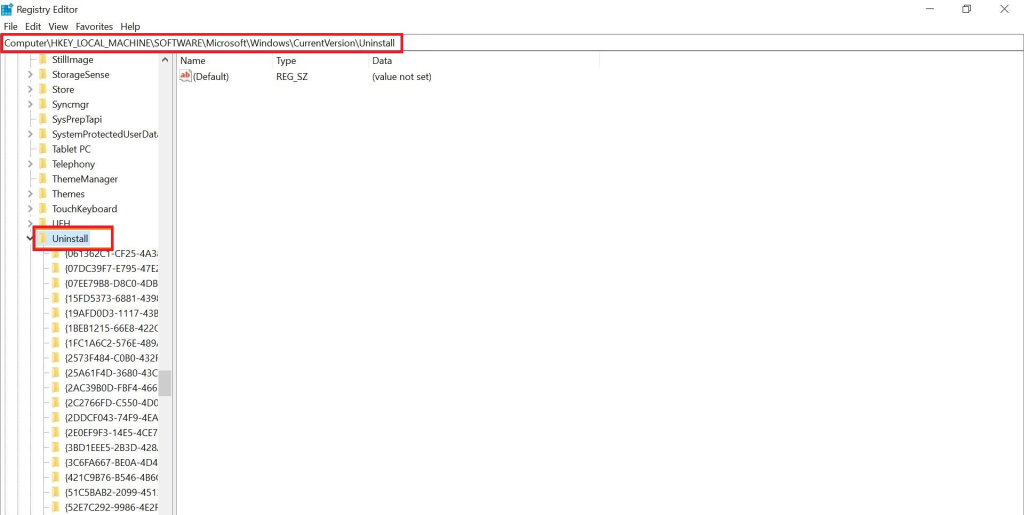Select the {2E0EF9F3-14E5 subkey label
1024x515 pixels.
(x=111, y=432)
